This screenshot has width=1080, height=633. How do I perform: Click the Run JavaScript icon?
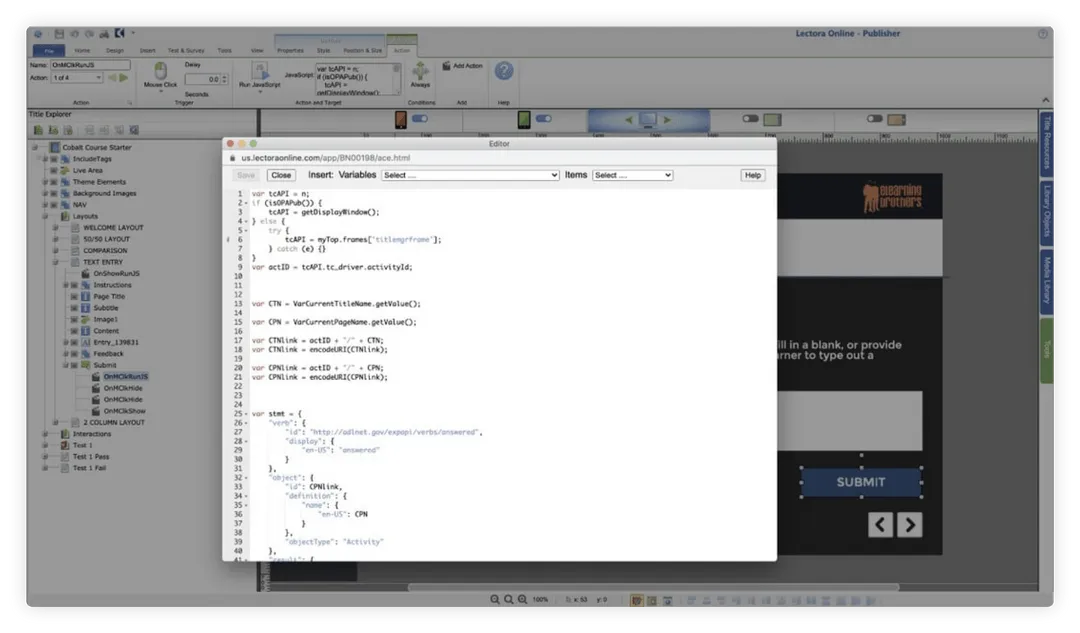point(262,72)
